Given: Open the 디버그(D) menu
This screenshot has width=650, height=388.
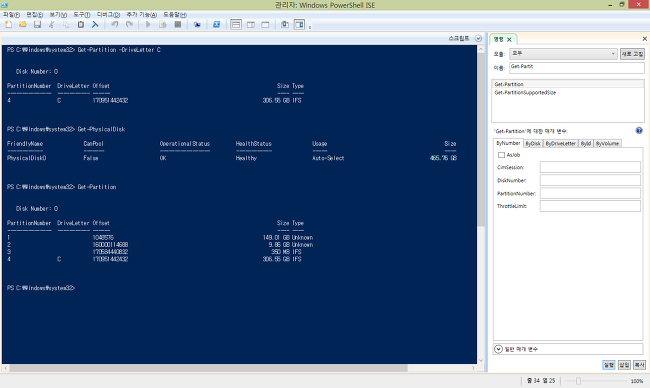Looking at the screenshot, I should [108, 15].
